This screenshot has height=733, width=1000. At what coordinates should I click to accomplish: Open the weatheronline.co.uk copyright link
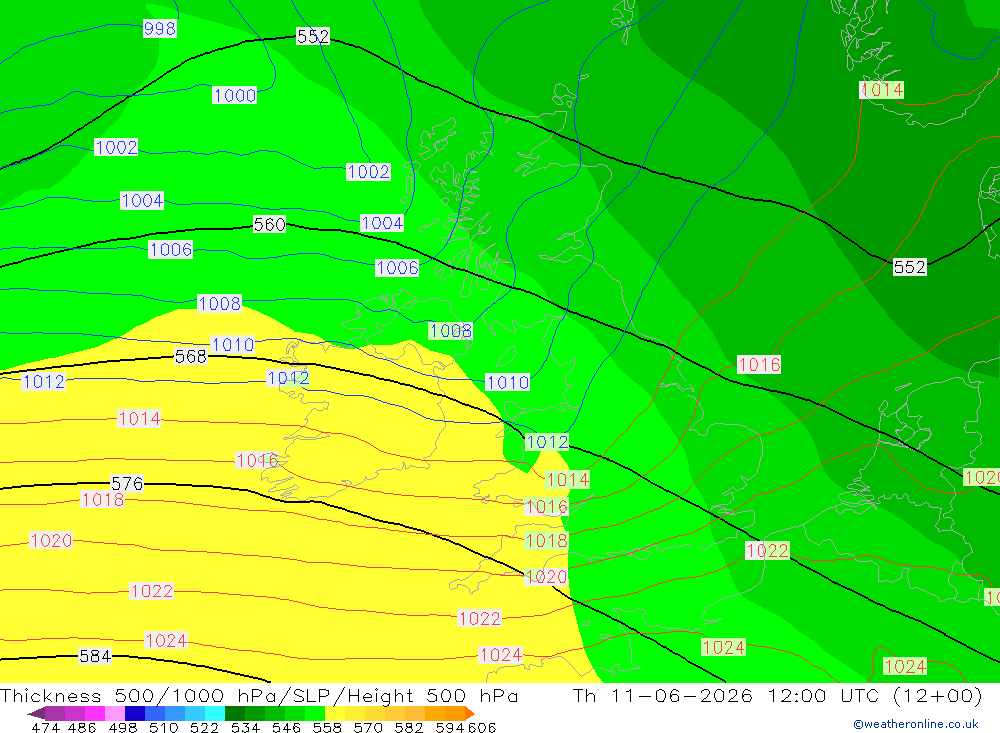pyautogui.click(x=916, y=724)
